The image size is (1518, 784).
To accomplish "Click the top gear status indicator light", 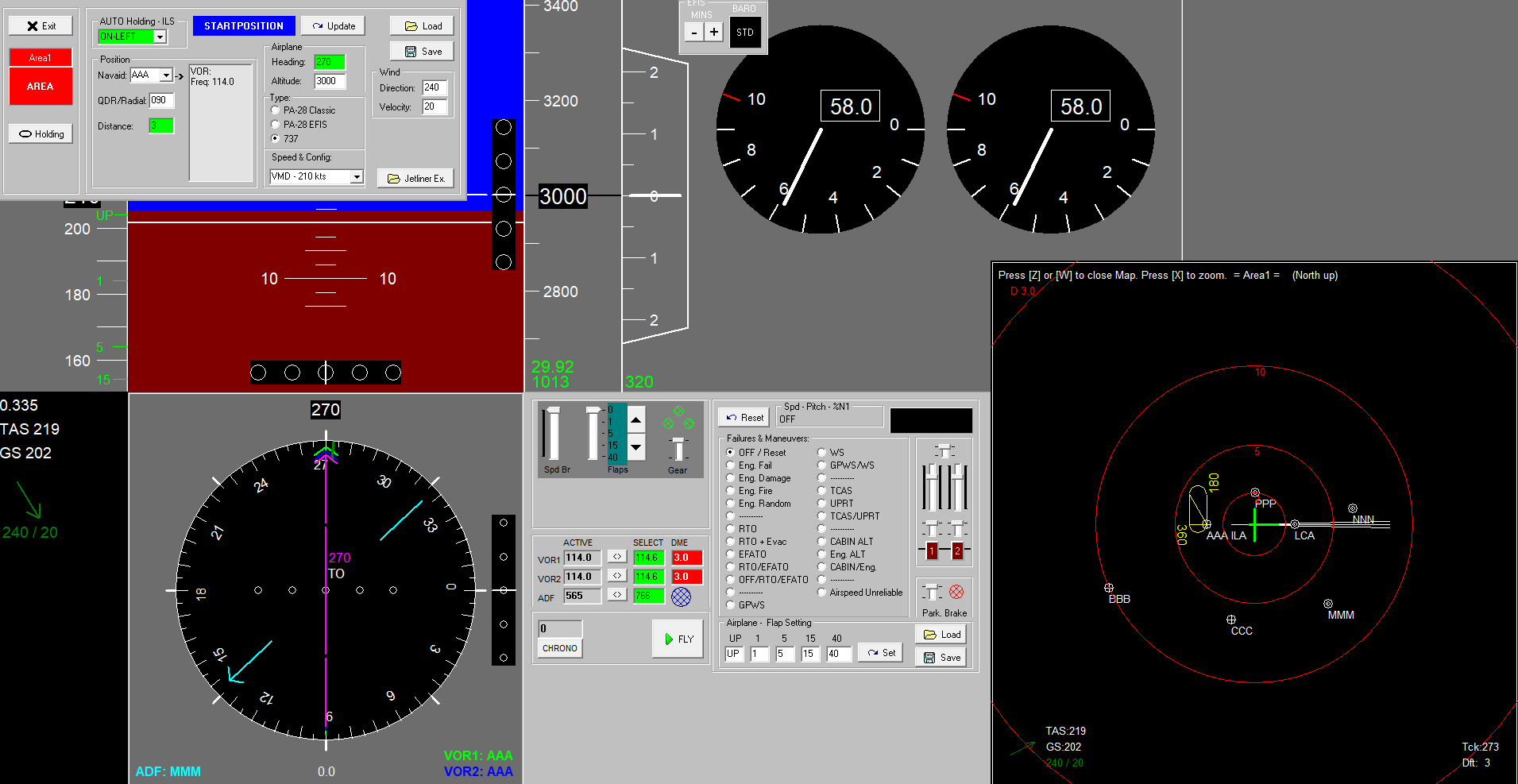I will pos(678,411).
